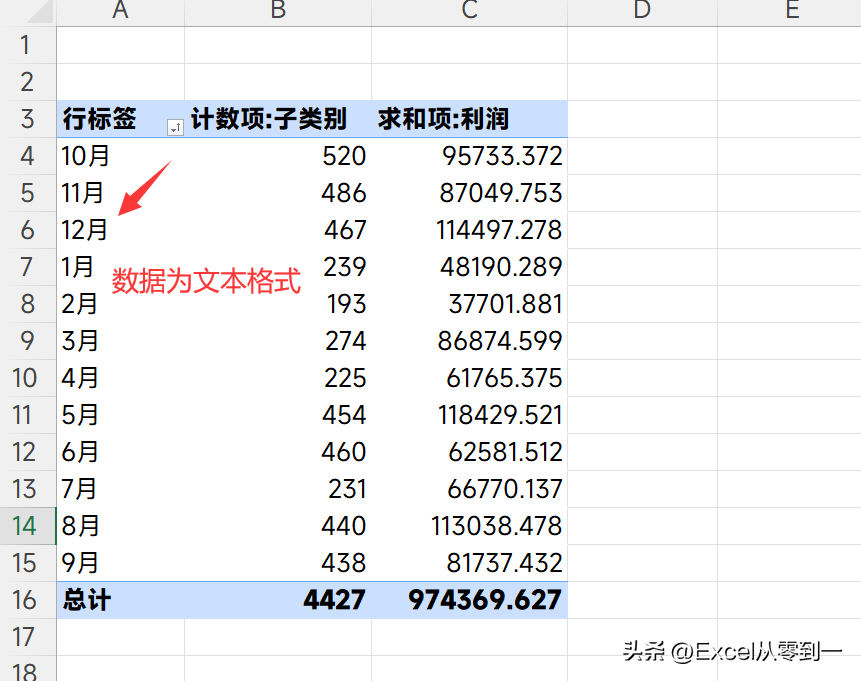Viewport: 861px width, 681px height.
Task: Open the 行标签 filter dropdown button
Action: tap(175, 127)
